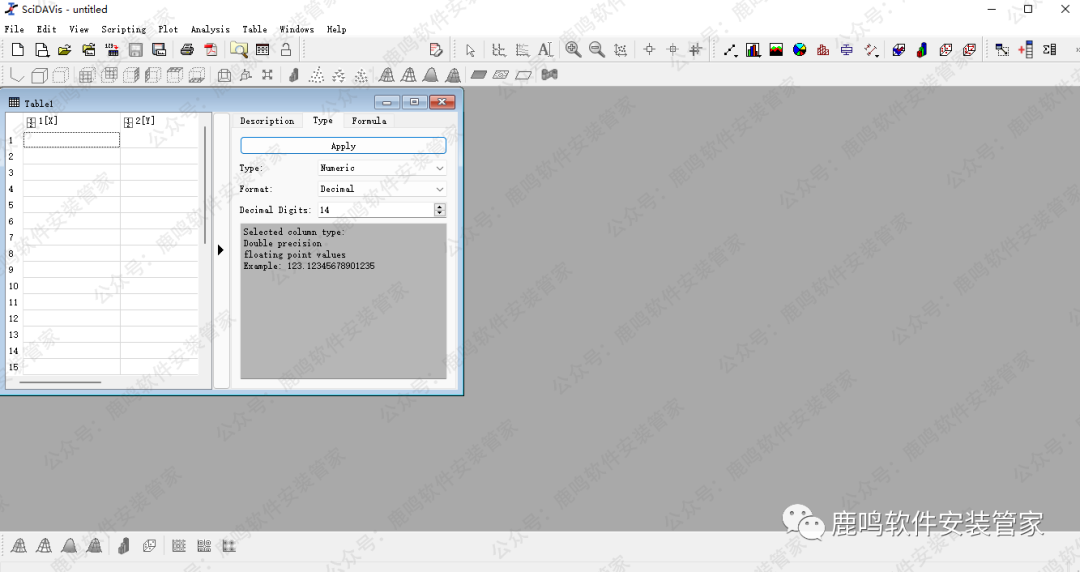Click the Print icon in toolbar
This screenshot has height=572, width=1080.
click(186, 50)
